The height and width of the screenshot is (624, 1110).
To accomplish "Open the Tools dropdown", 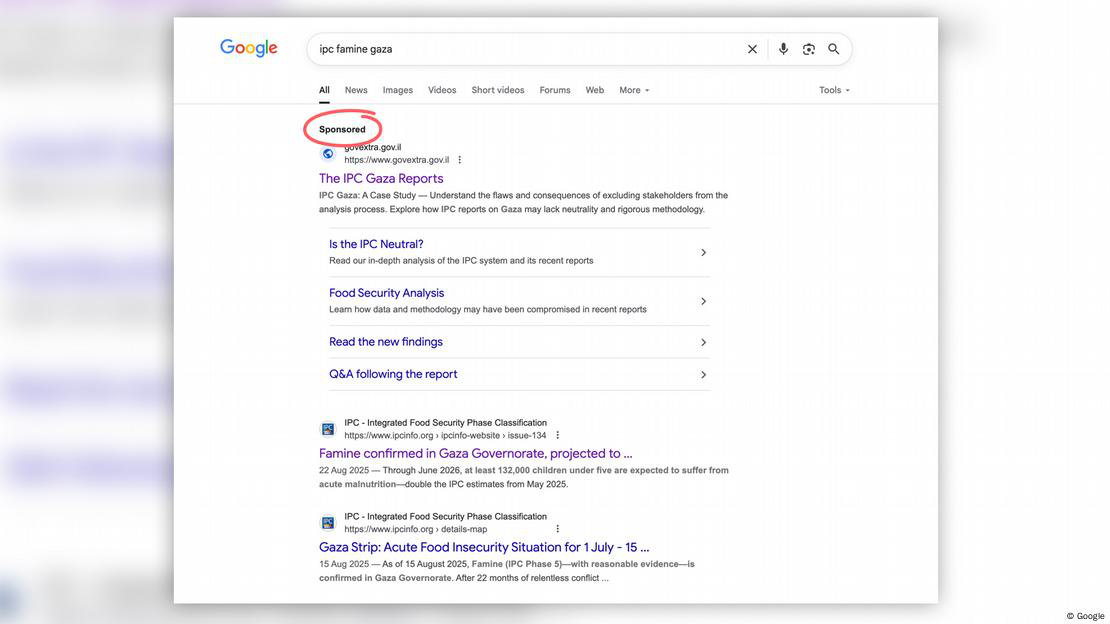I will click(834, 90).
